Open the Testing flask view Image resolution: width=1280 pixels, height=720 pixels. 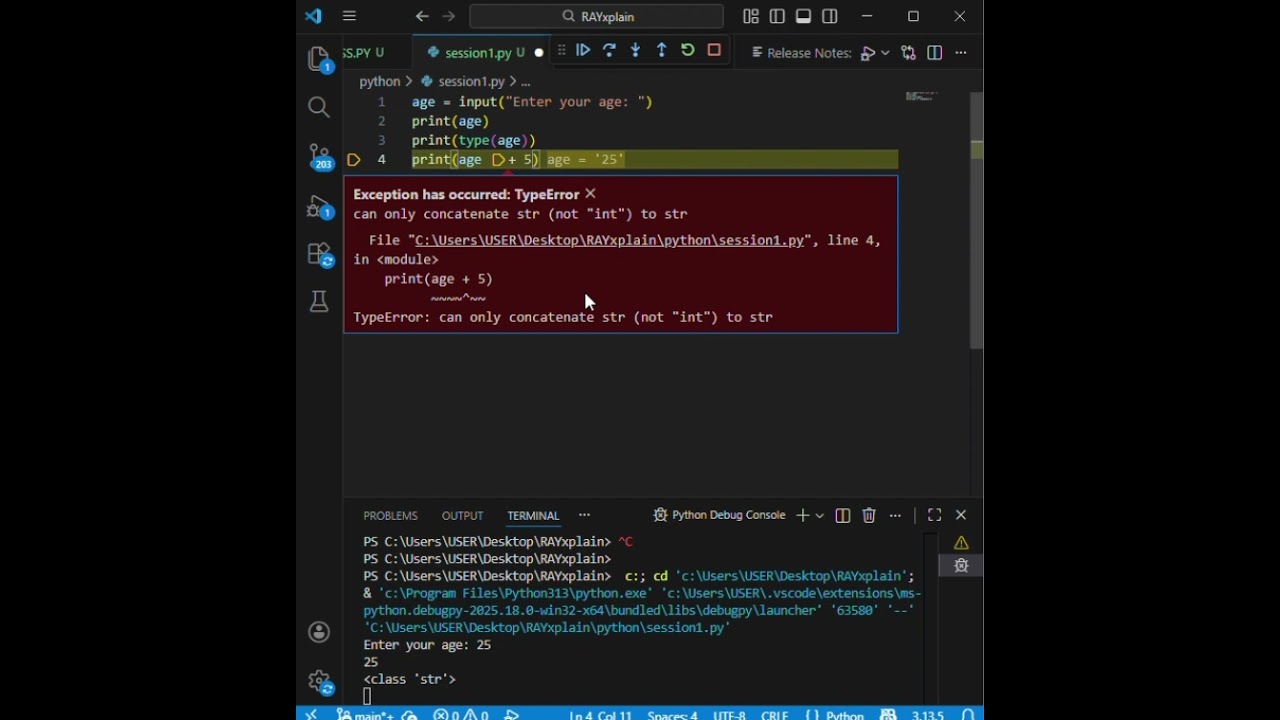click(319, 301)
